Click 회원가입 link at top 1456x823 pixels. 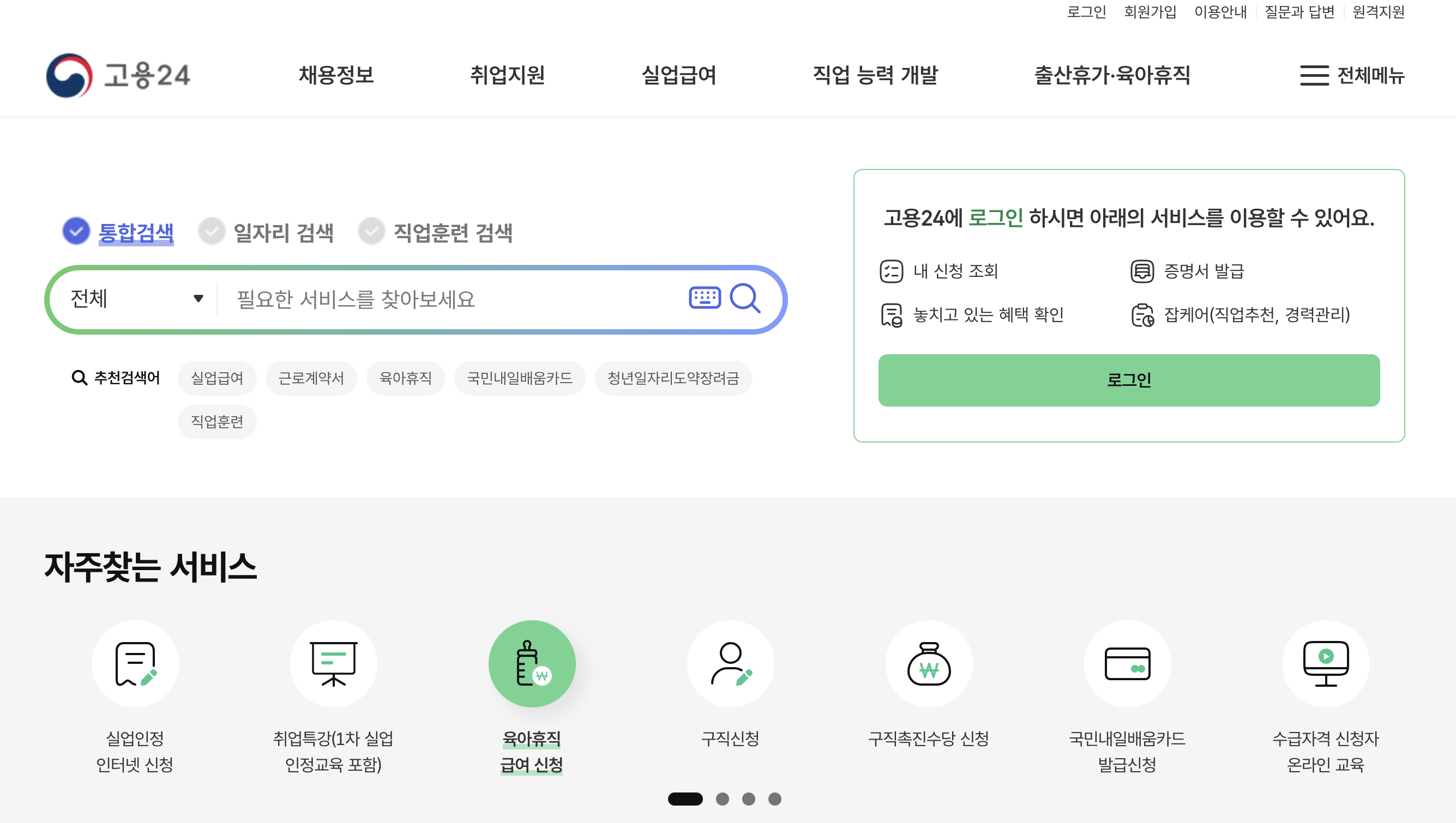tap(1150, 12)
